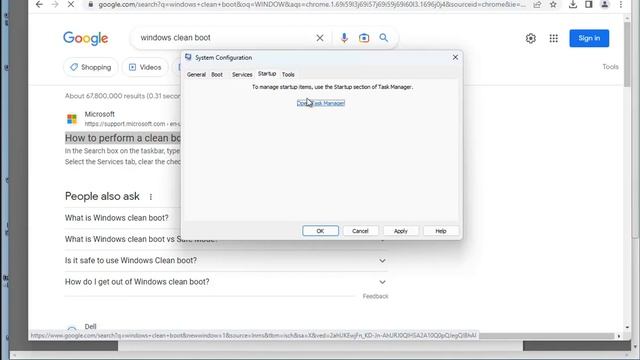Toggle the Chrome side panel icon

tap(589, 4)
